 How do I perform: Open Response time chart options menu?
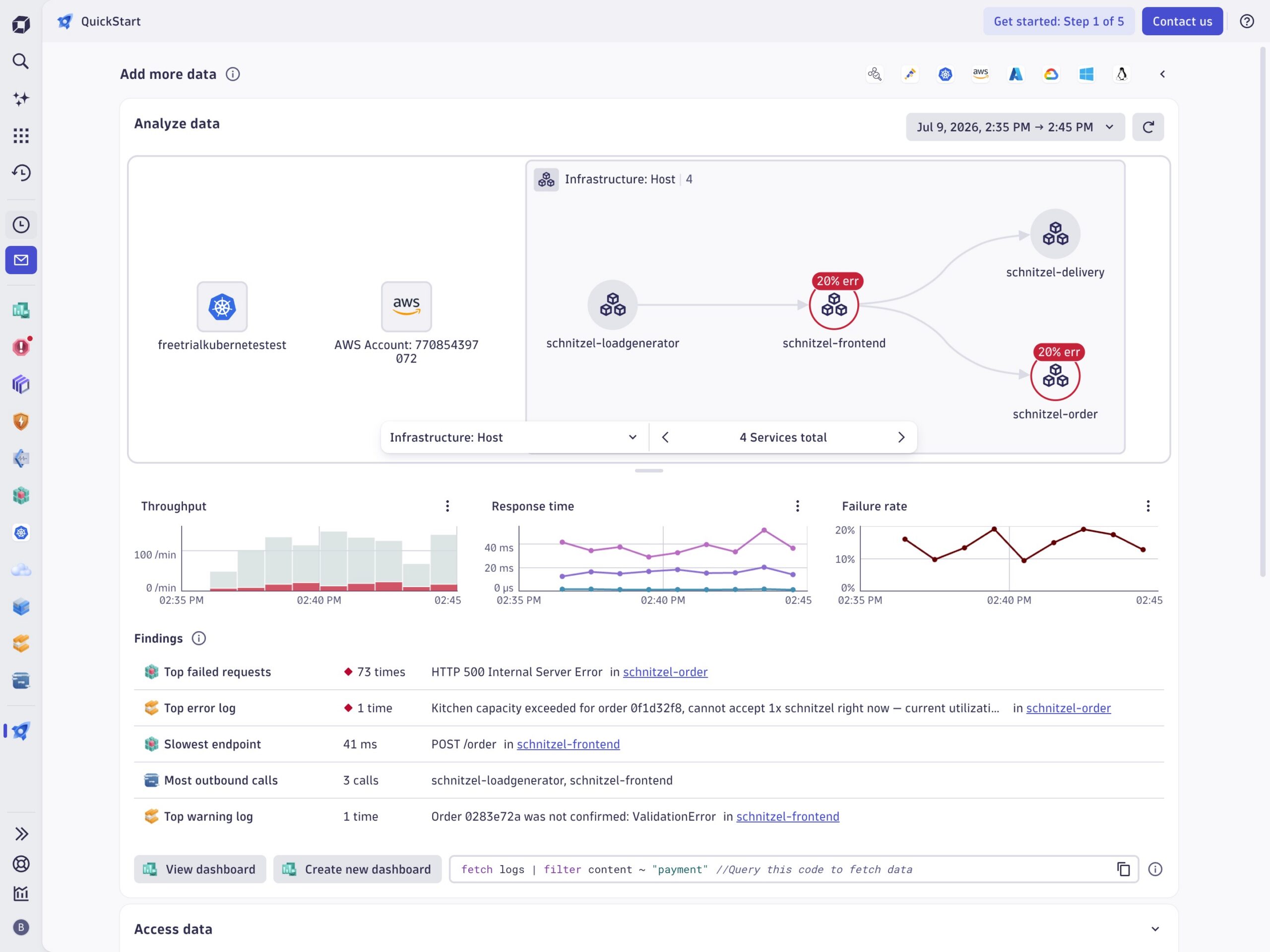(x=798, y=506)
